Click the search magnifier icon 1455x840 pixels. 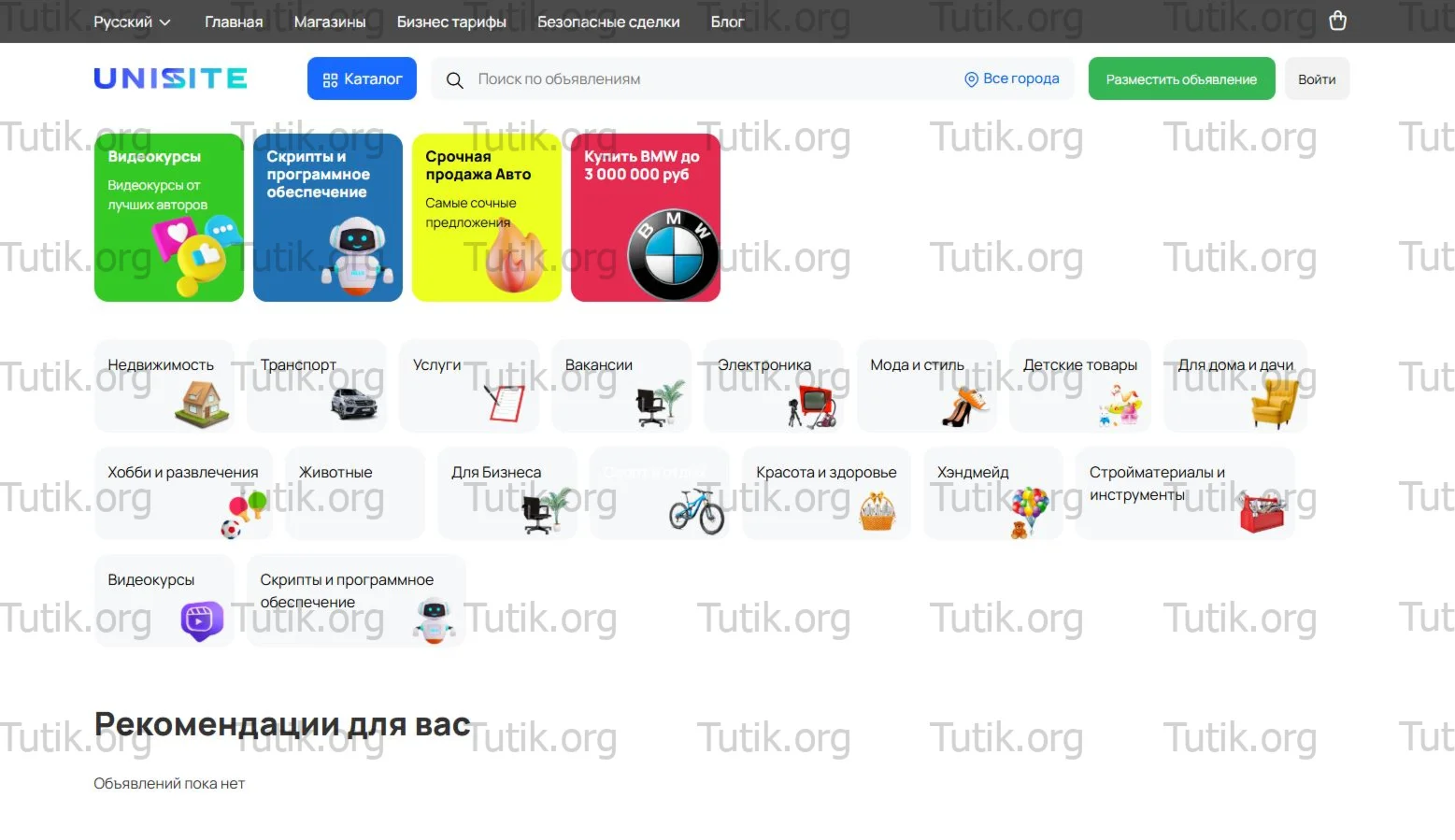454,79
